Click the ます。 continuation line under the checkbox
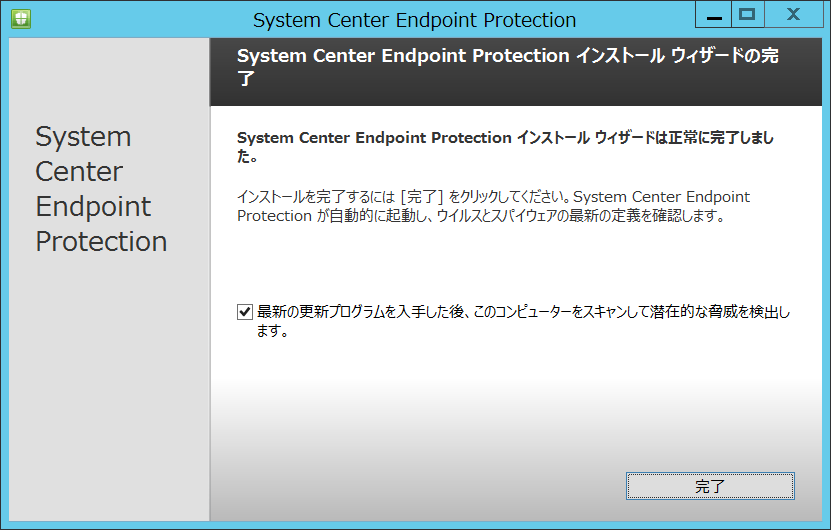The image size is (831, 530). pos(272,331)
